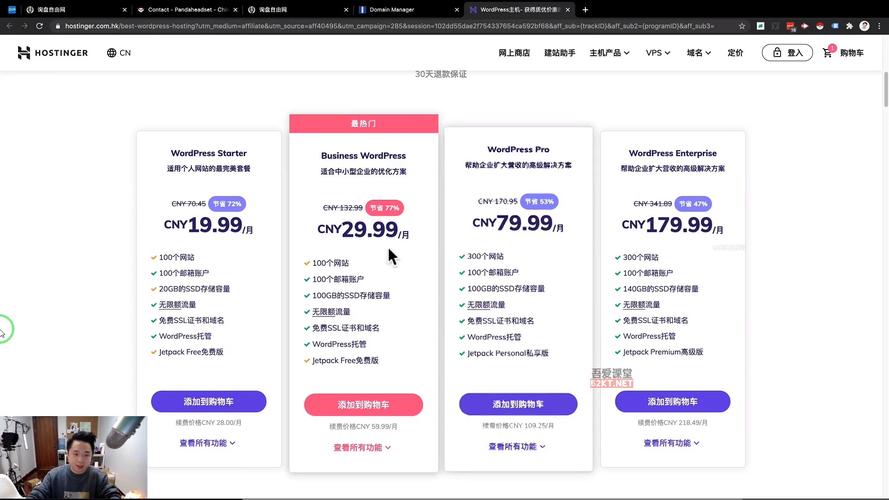Open a new browser tab with plus
Viewport: 889px width, 500px height.
point(585,10)
